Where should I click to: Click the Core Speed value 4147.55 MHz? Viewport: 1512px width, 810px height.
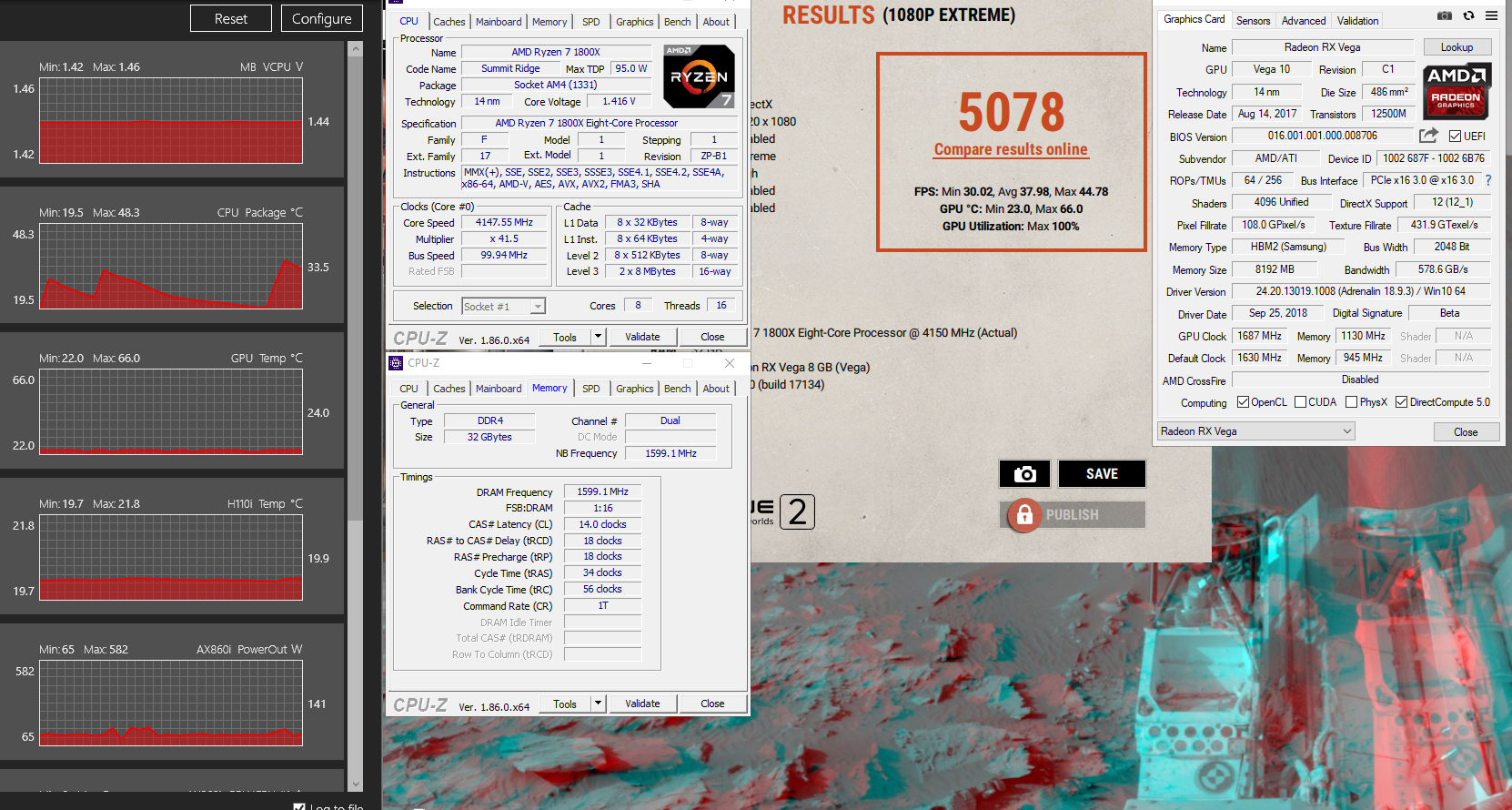point(504,222)
